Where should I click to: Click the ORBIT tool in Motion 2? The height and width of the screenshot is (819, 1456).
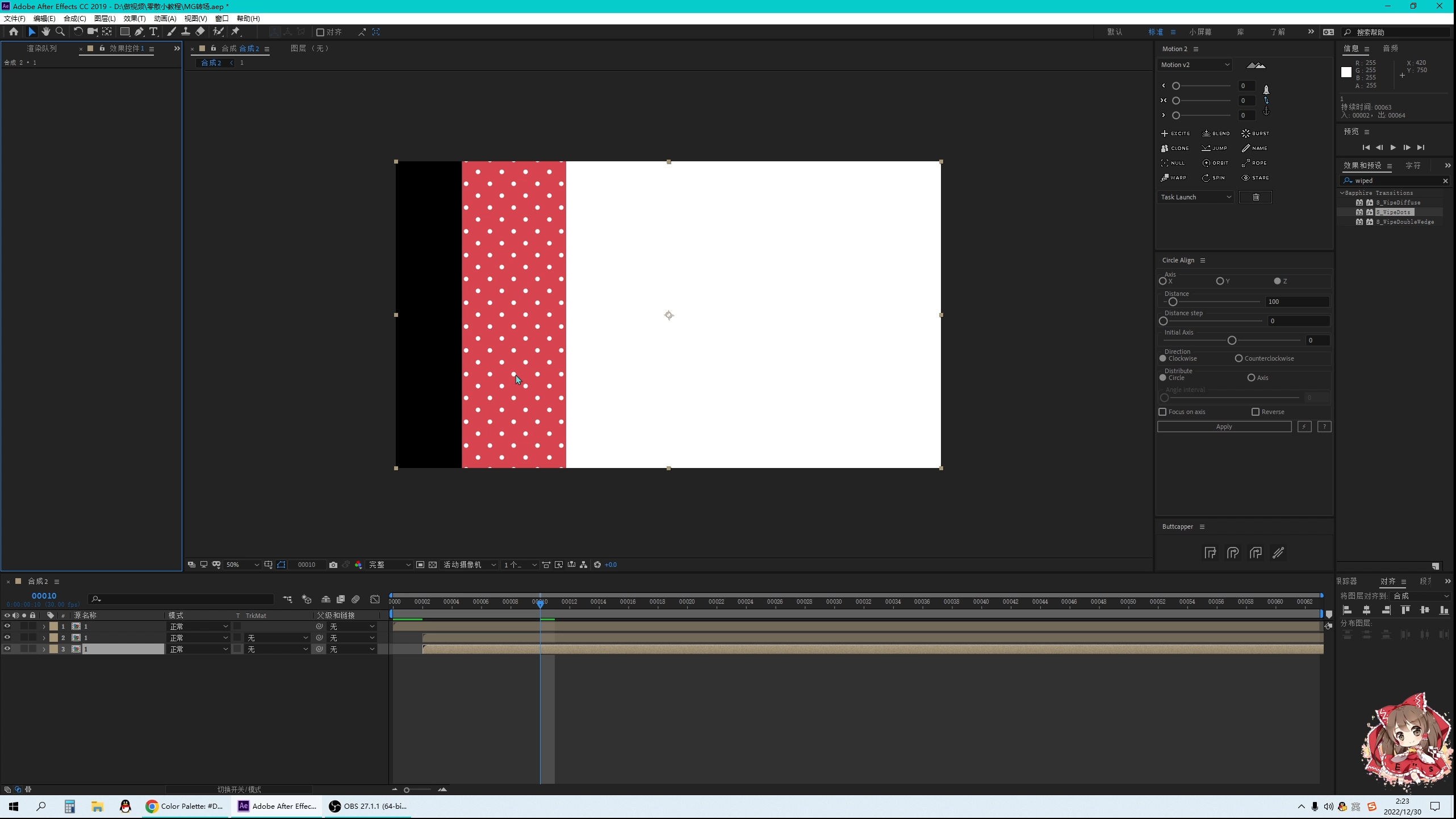[x=1215, y=163]
